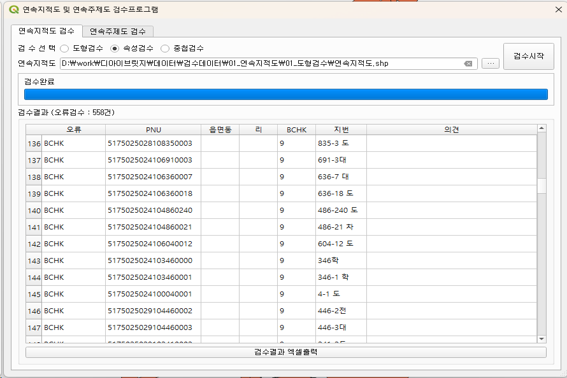Click the table scrollbar up arrow

[541, 128]
